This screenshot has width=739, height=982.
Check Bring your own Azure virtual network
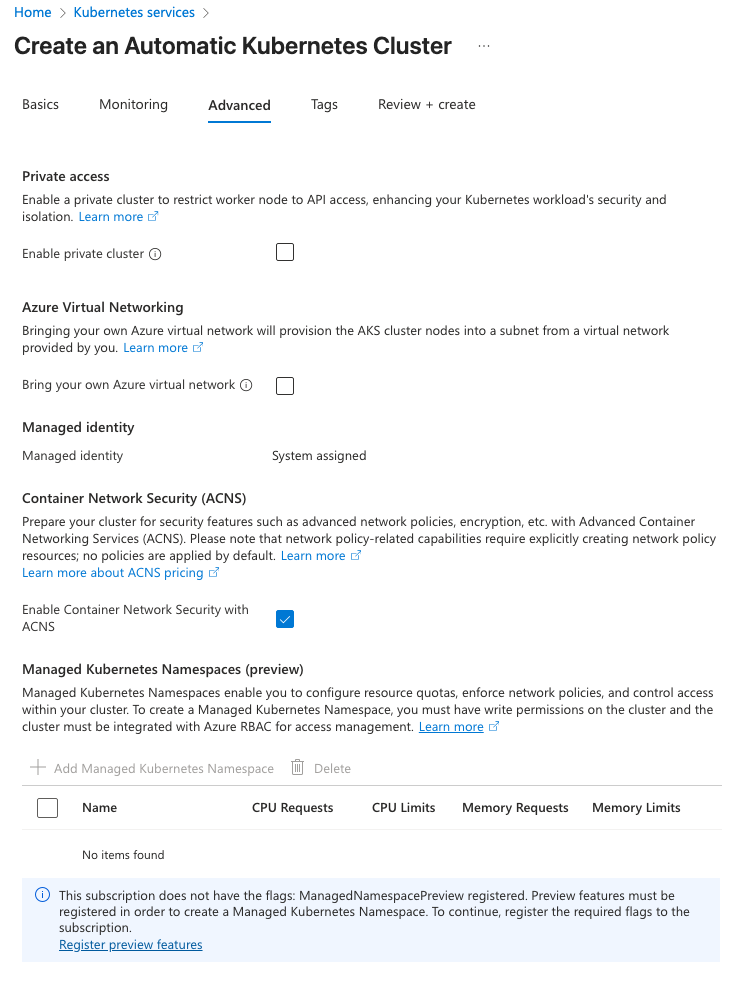click(285, 385)
